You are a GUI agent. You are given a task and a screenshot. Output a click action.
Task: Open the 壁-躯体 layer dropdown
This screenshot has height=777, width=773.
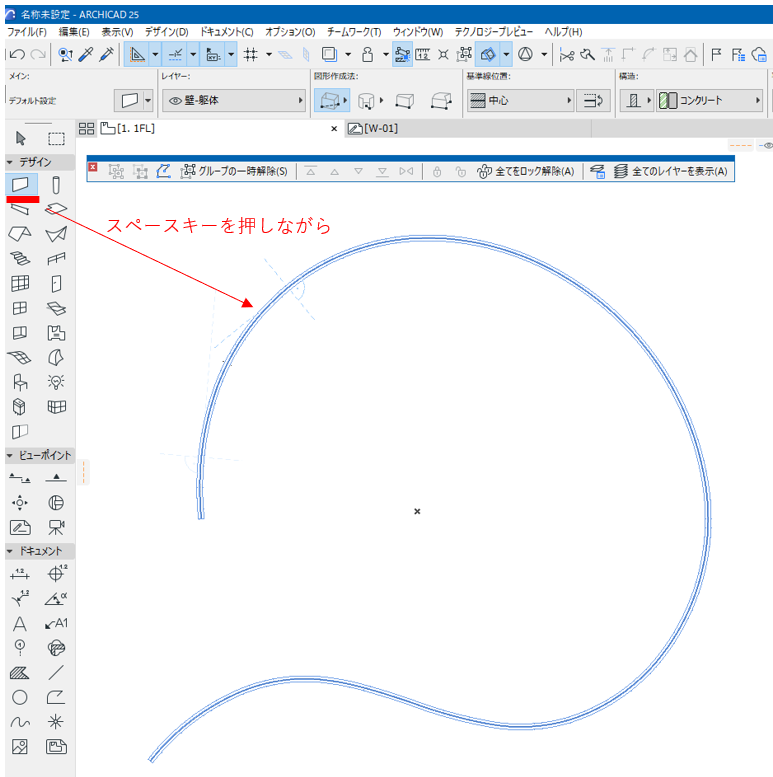[x=234, y=101]
